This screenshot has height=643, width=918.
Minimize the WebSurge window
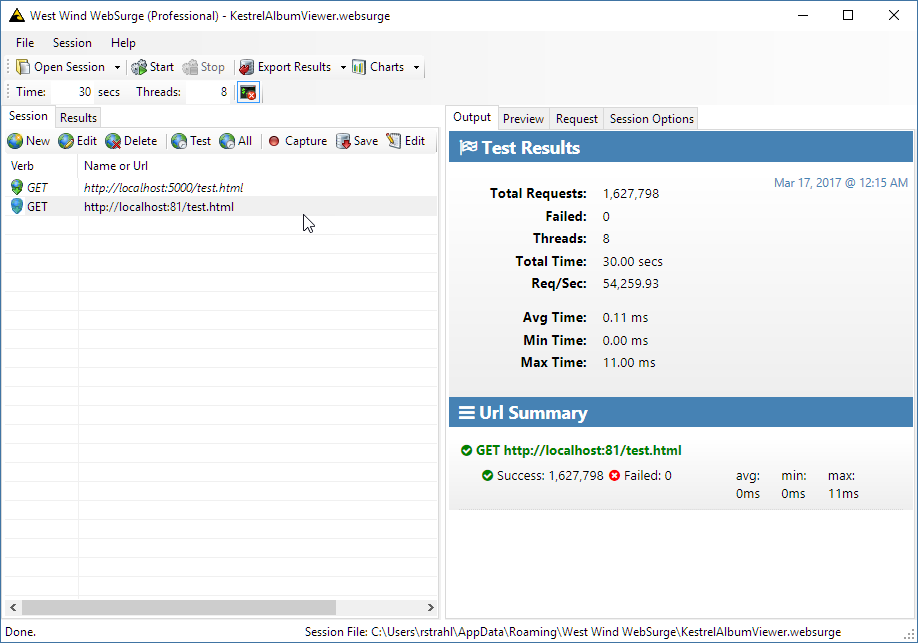pos(803,15)
